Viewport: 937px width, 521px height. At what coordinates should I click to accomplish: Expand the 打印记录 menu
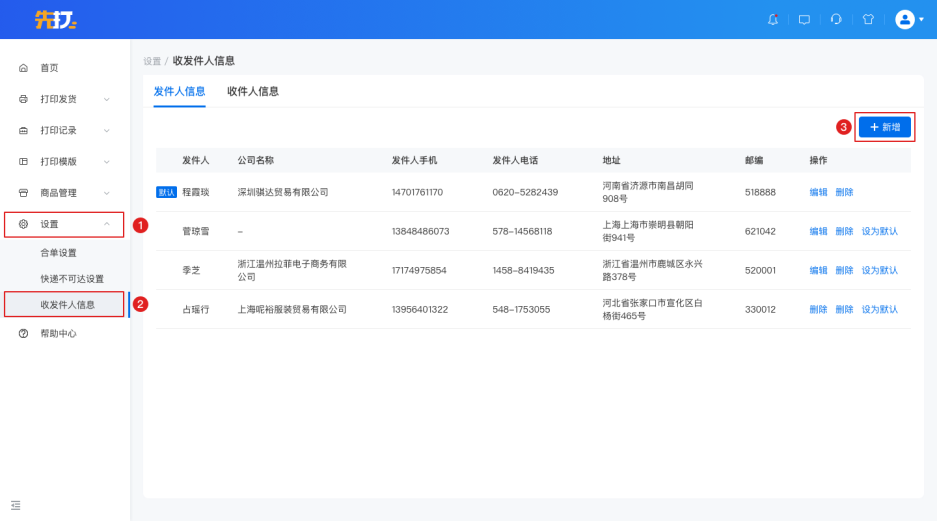[65, 130]
